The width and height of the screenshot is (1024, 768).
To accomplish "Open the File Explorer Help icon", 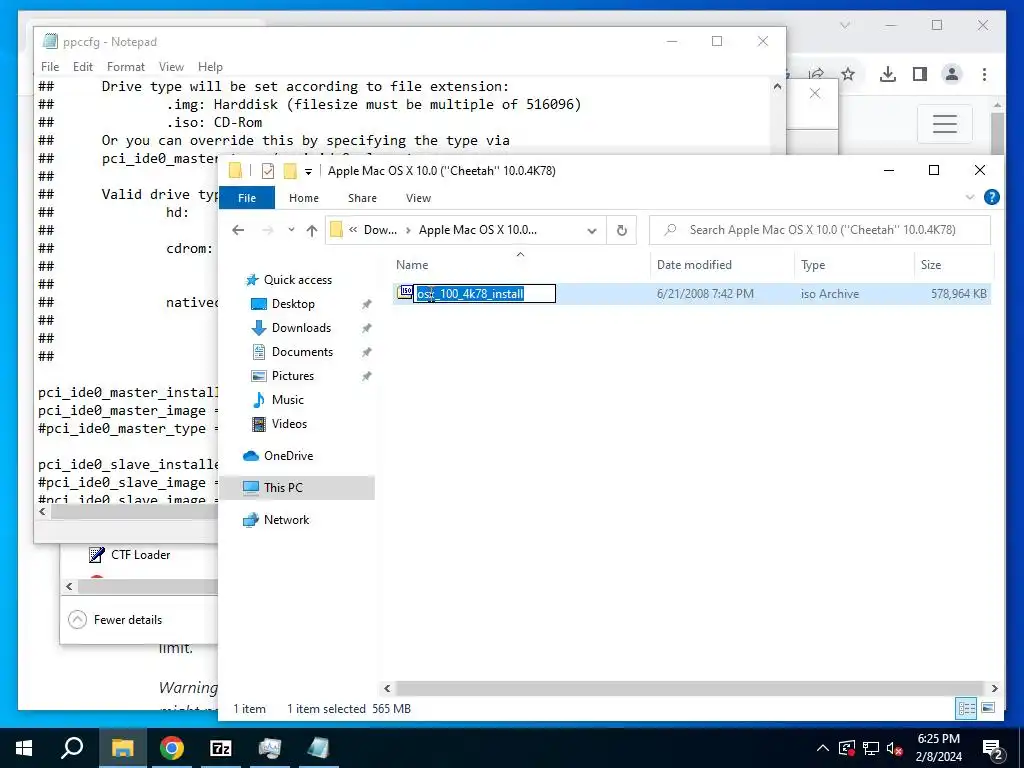I will tap(991, 197).
